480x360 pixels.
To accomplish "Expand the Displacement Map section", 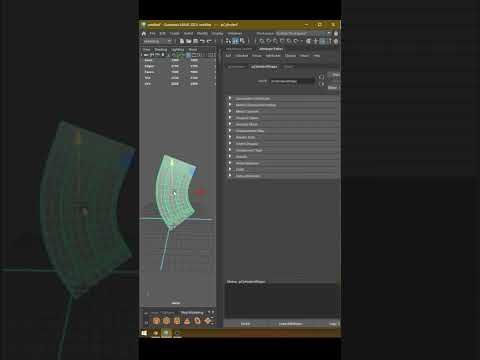I will 283,131.
